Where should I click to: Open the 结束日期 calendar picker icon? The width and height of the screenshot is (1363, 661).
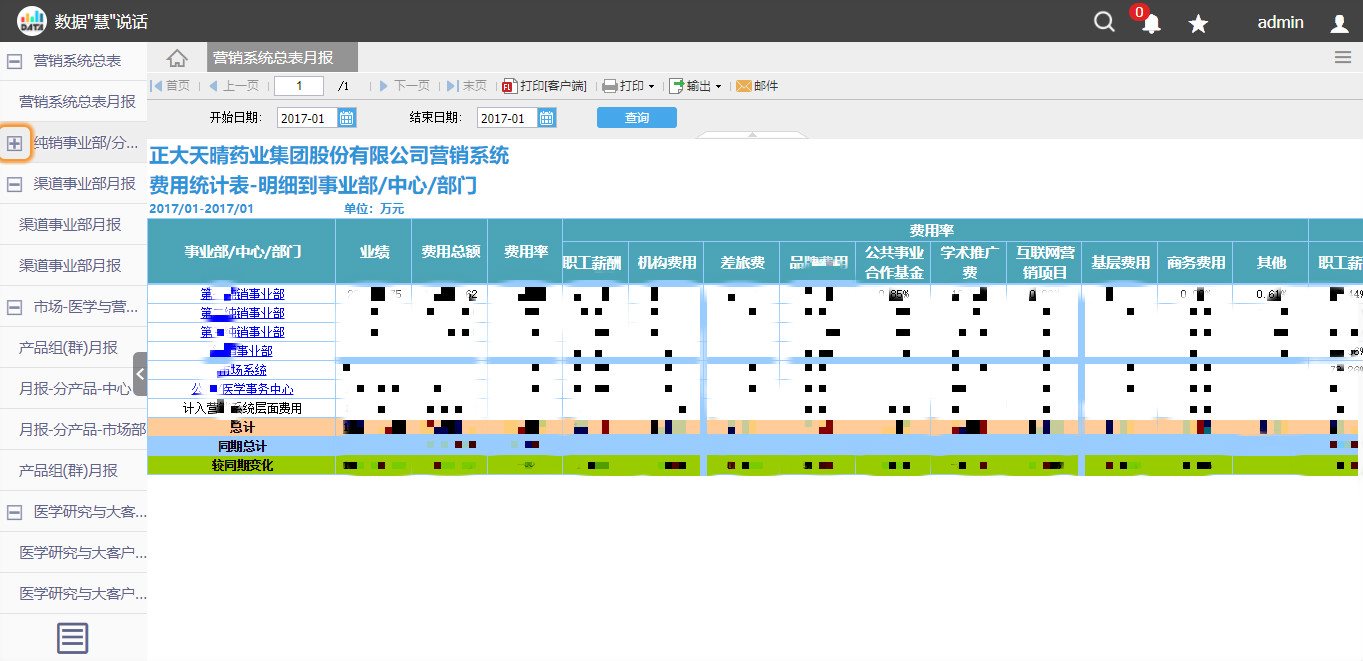pyautogui.click(x=547, y=118)
